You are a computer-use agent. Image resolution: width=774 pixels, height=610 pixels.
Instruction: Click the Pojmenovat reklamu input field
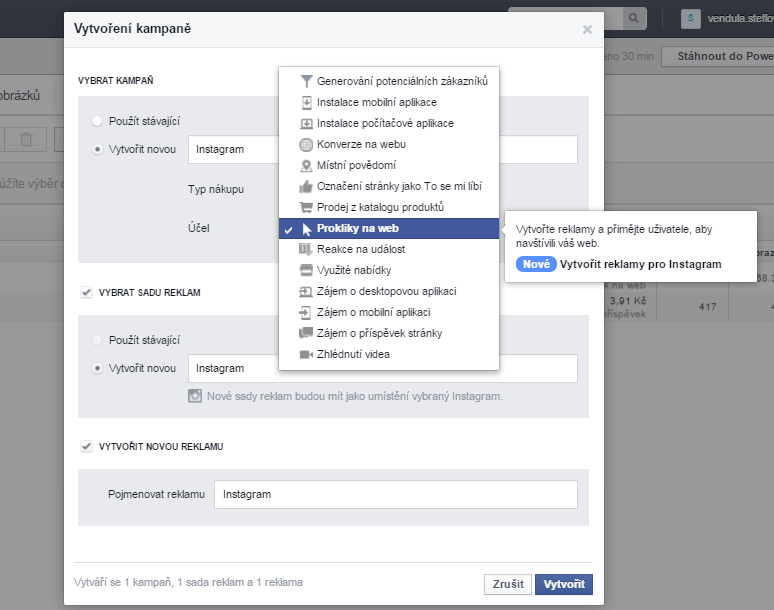point(395,495)
